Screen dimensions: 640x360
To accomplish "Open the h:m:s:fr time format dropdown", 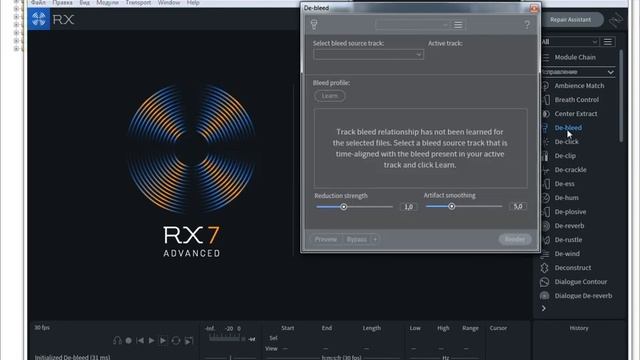I will (342, 357).
